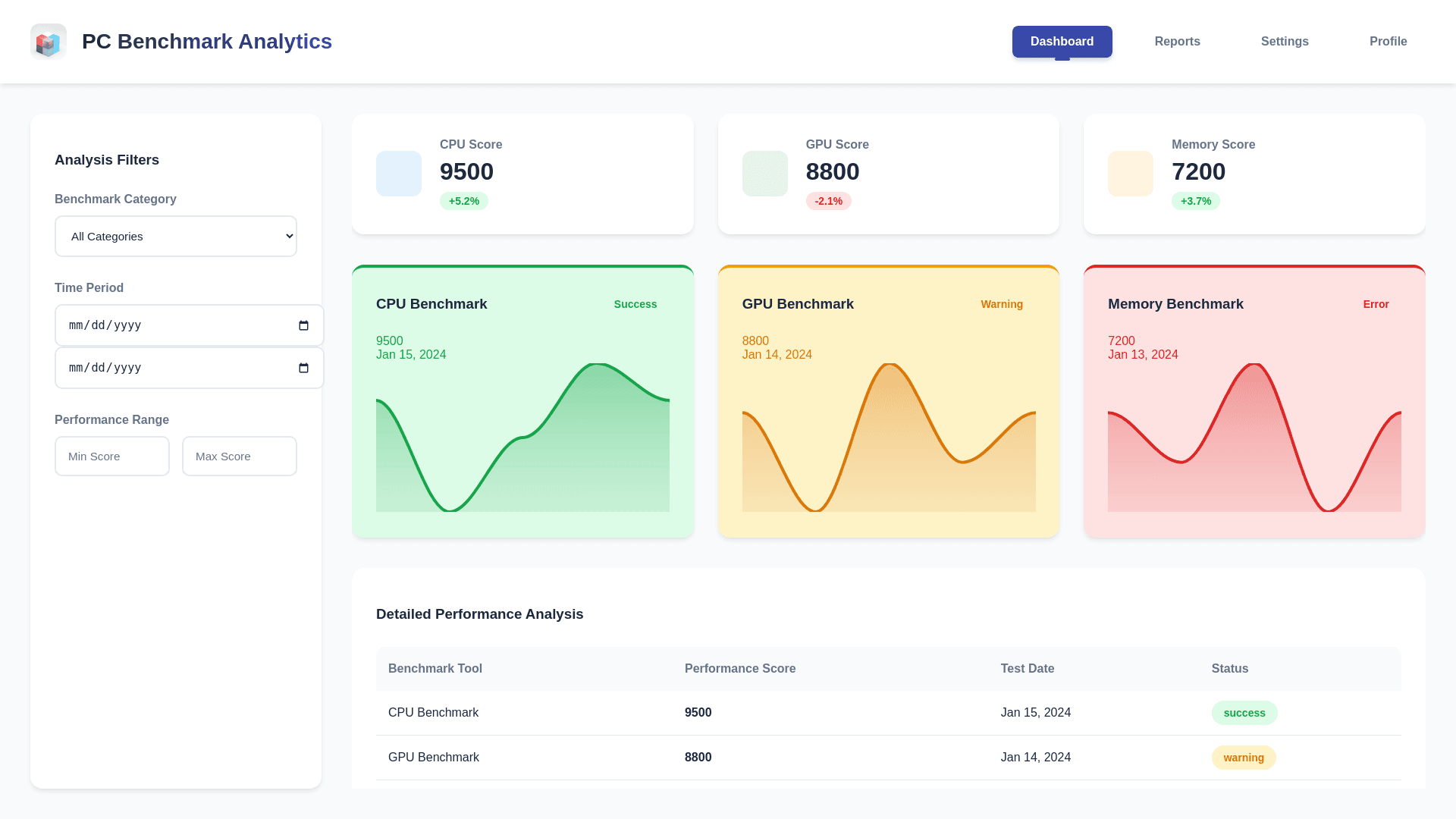Click the Performance Score column header
The image size is (1456, 819).
click(739, 669)
